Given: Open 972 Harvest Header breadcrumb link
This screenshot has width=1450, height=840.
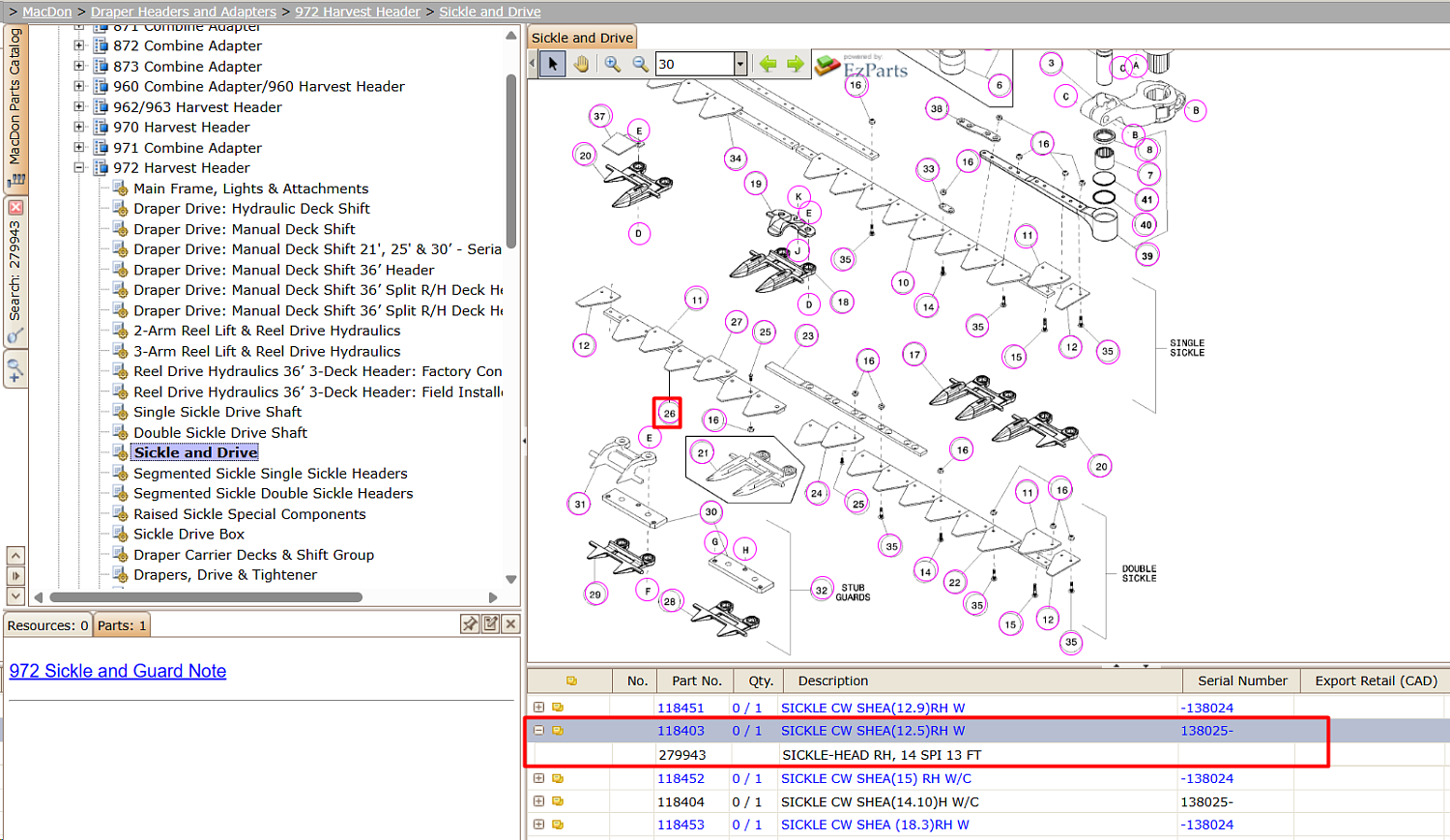Looking at the screenshot, I should 358,12.
